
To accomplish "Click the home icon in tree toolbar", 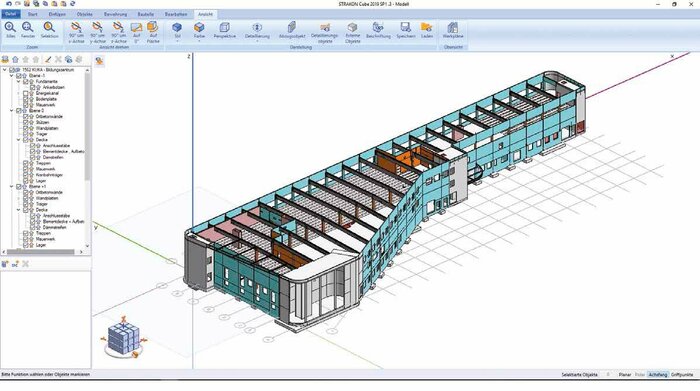I will [x=15, y=59].
